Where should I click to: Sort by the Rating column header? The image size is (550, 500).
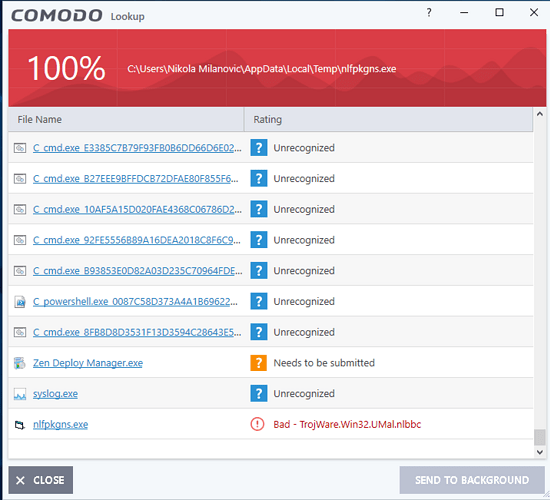pyautogui.click(x=388, y=119)
